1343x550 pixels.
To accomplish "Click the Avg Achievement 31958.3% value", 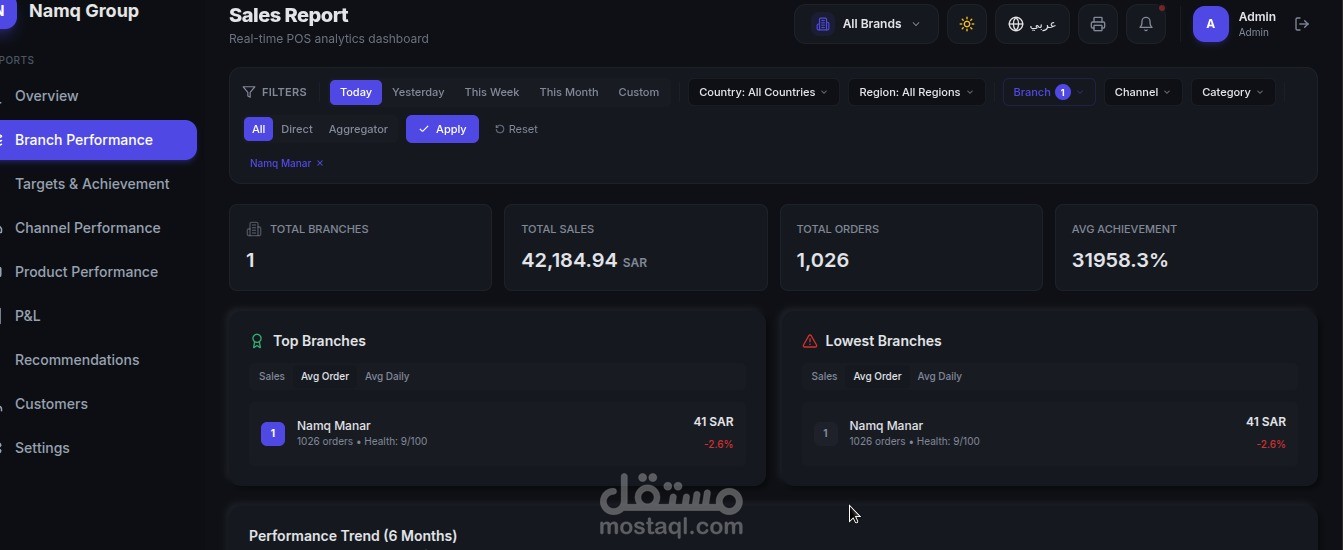I will click(x=1120, y=260).
